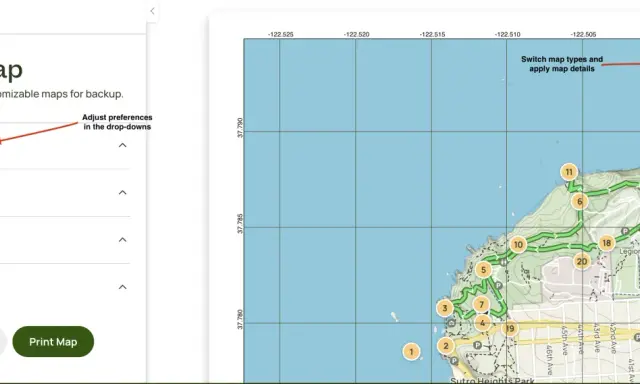
Task: Select waypoint marker 18 on the trail
Action: coord(607,243)
